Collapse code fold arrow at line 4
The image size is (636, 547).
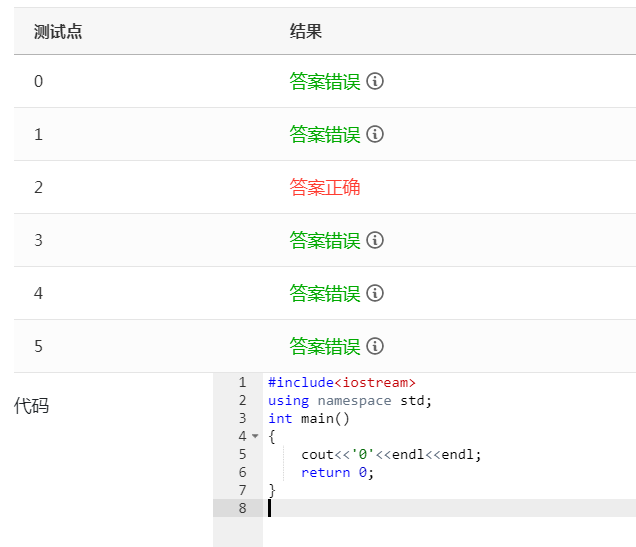point(255,436)
